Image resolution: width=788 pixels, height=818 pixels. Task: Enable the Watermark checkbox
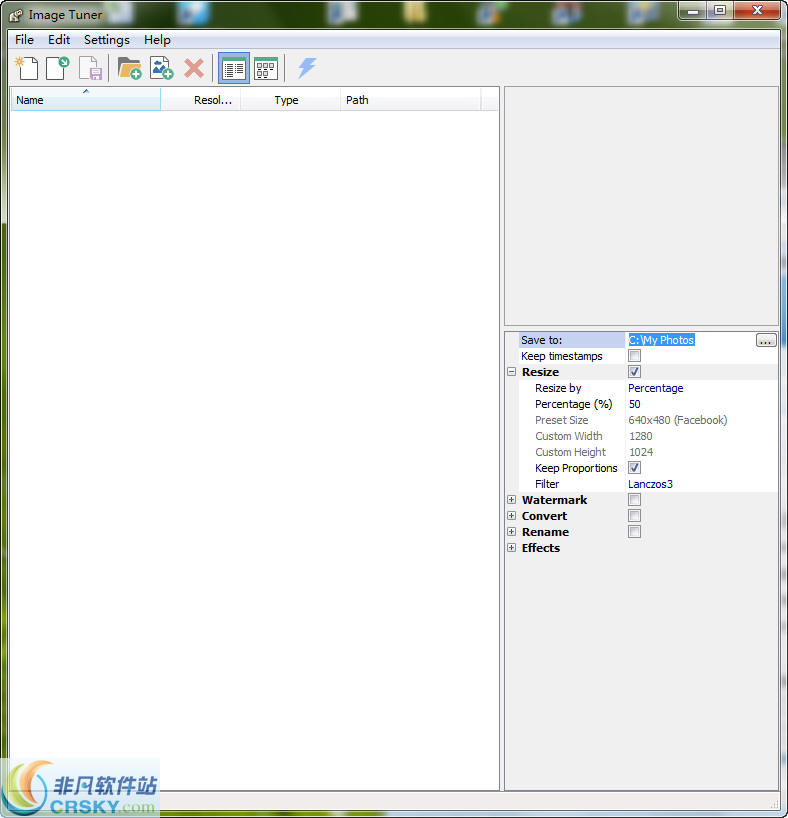[634, 500]
